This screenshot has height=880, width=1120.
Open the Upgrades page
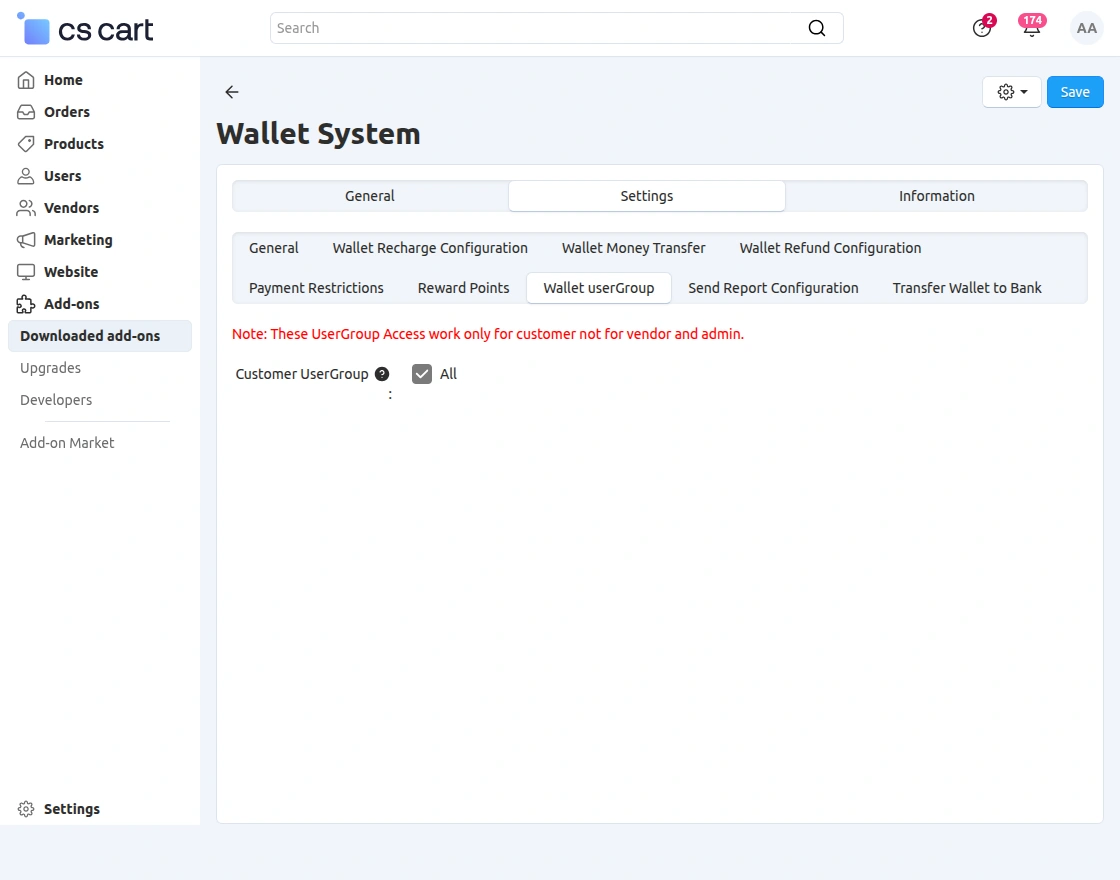coord(50,368)
